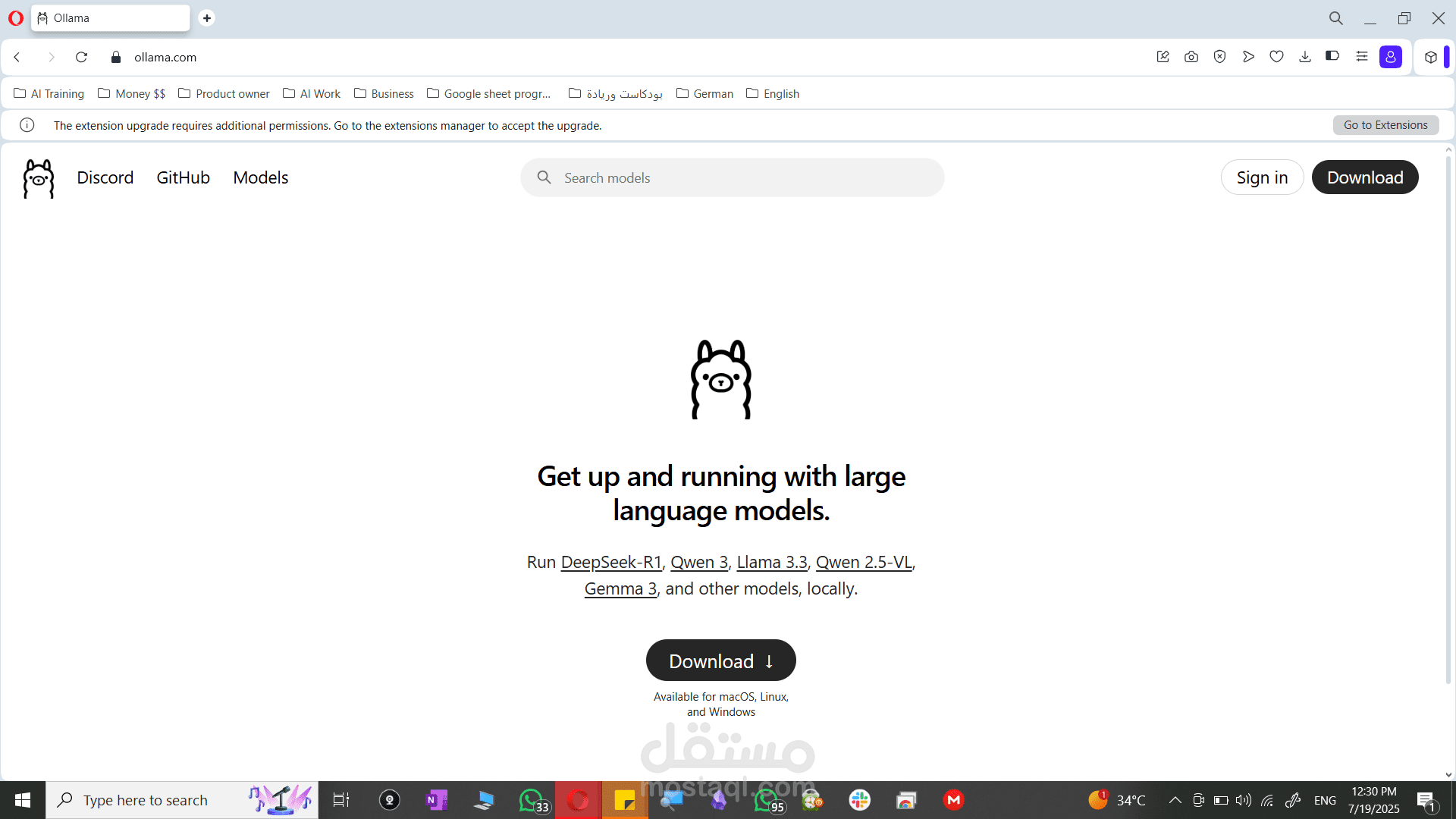Screen dimensions: 1456x819
Task: Open the Opera pinboard icon in address bar
Action: click(x=1163, y=57)
